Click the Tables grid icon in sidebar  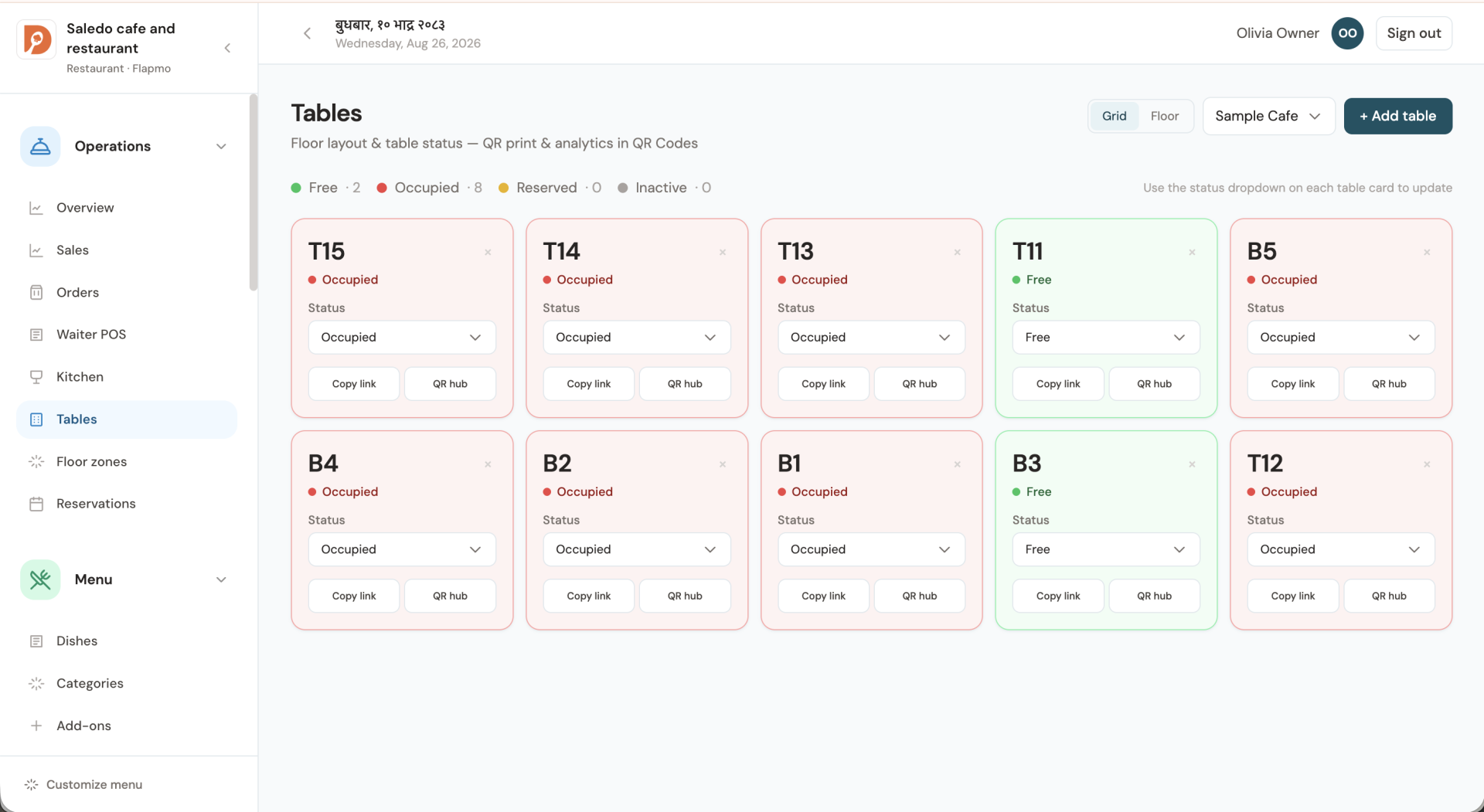pyautogui.click(x=36, y=420)
